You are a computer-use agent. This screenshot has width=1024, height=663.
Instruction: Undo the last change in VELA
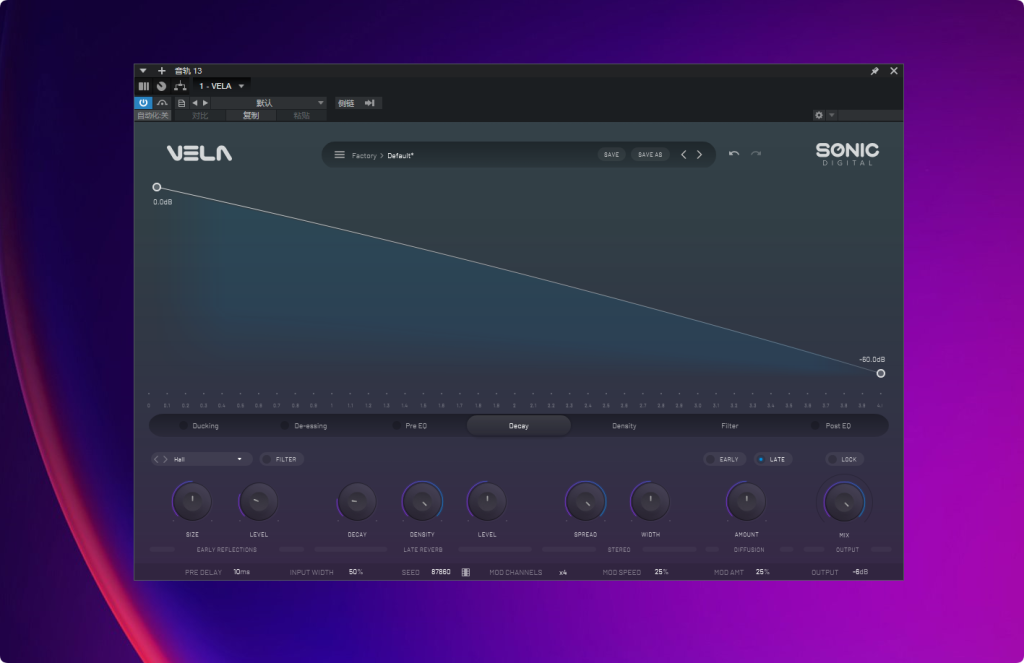point(734,154)
